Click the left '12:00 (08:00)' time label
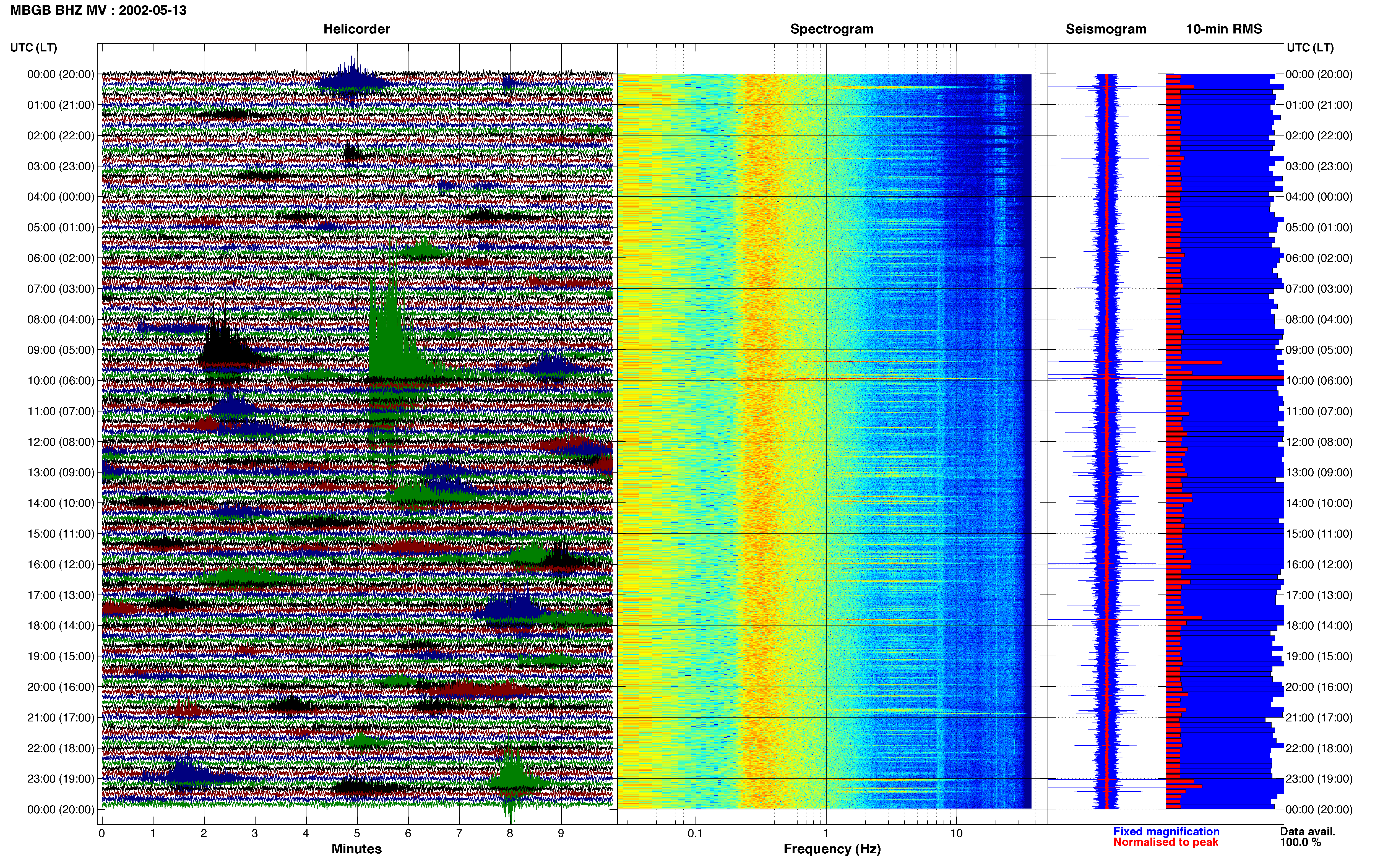 pyautogui.click(x=61, y=442)
